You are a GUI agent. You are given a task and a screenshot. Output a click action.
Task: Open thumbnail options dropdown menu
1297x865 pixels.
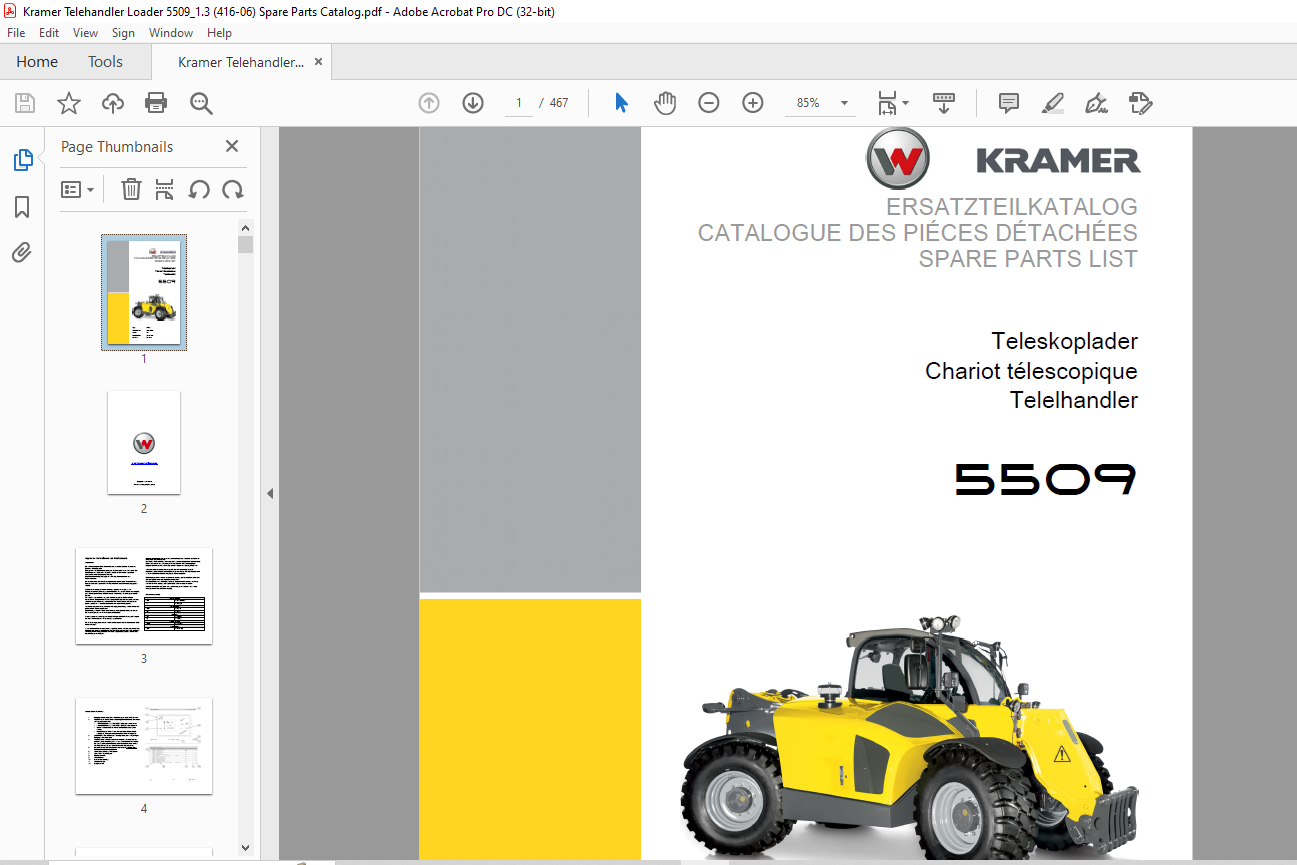tap(77, 189)
